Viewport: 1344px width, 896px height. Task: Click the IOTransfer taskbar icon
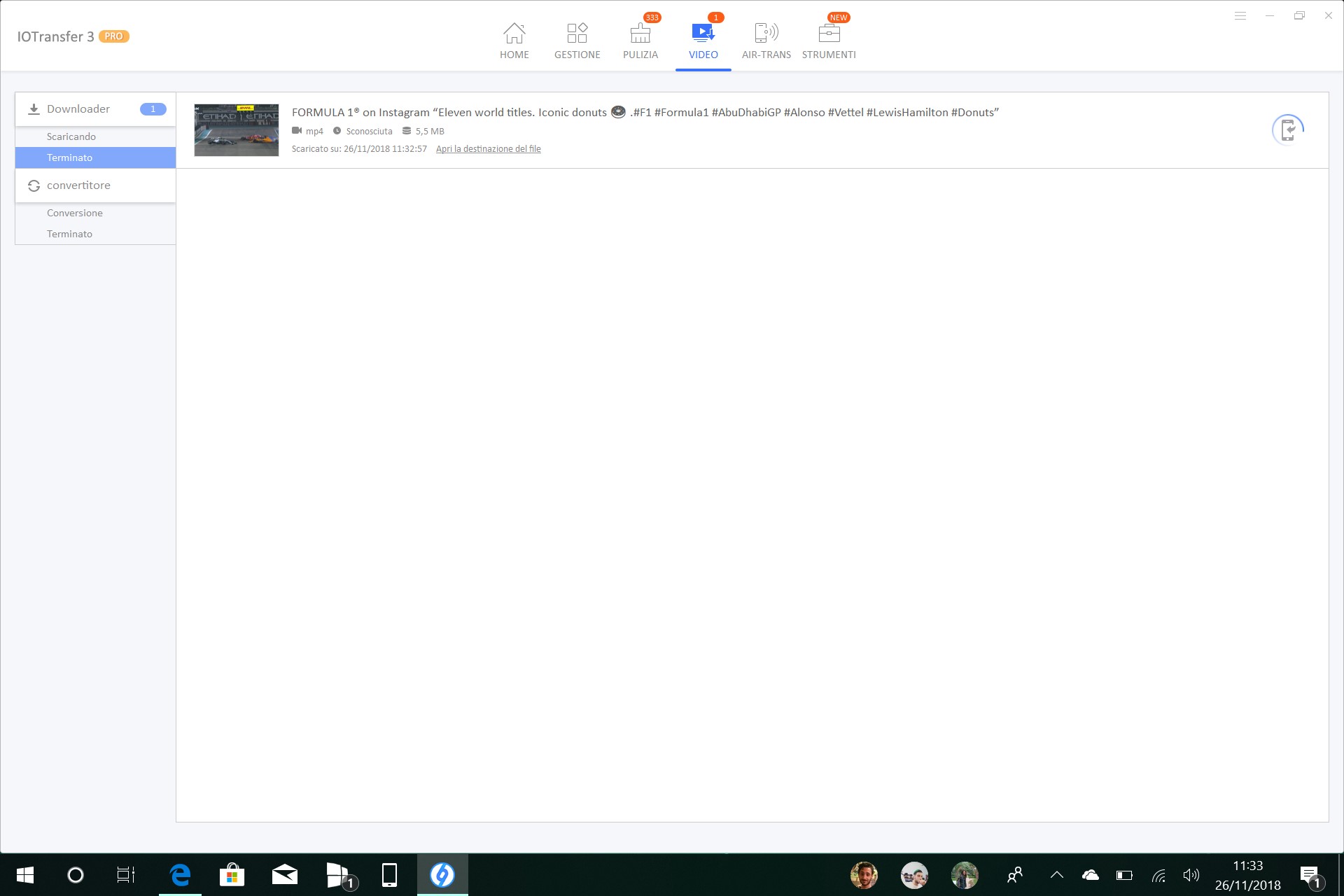click(442, 875)
